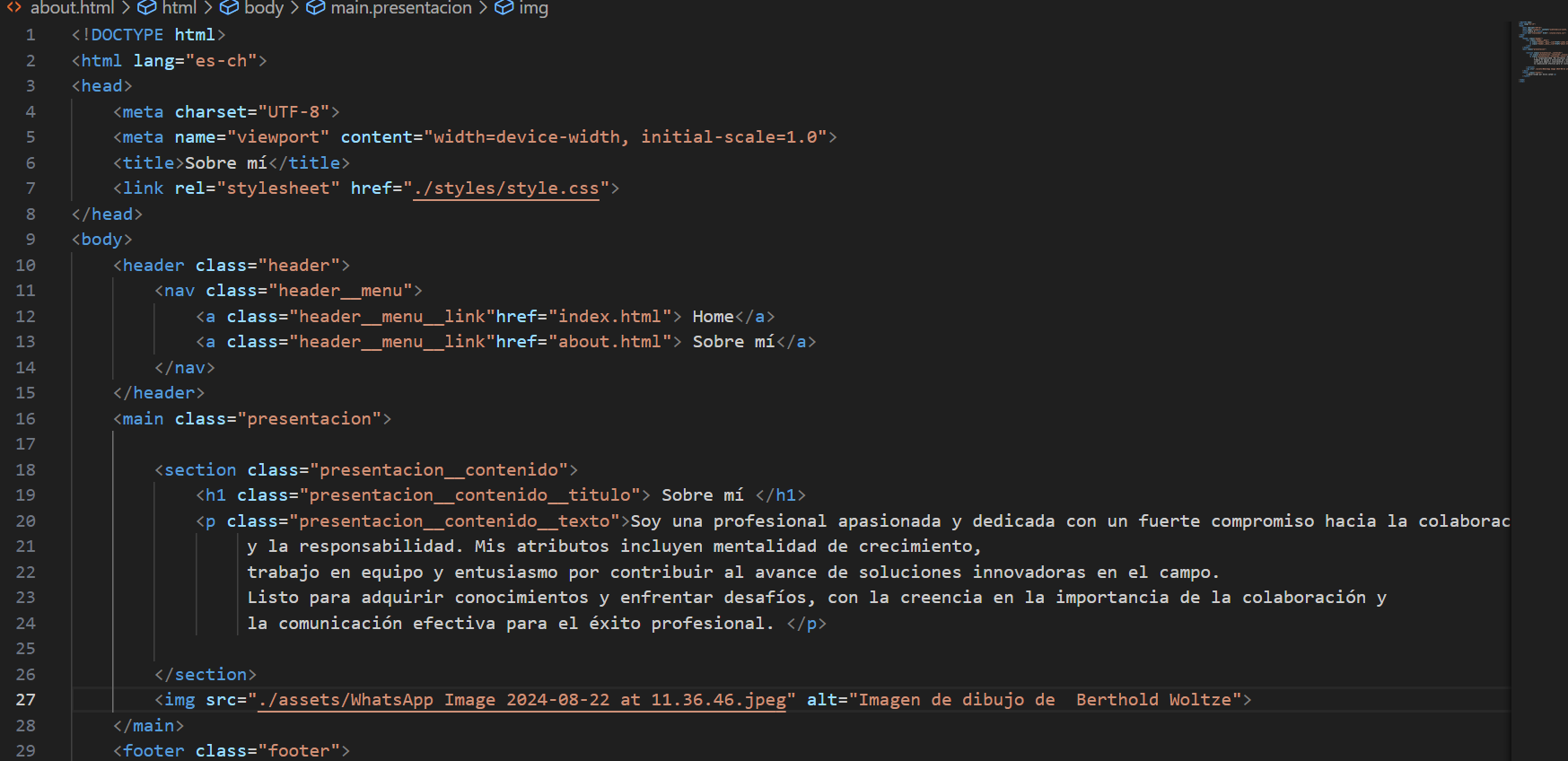1568x761 pixels.
Task: Open the ./styles/style.css link
Action: (506, 188)
